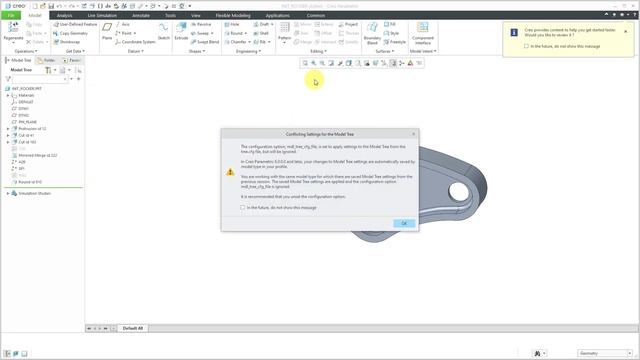Screen dimensions: 640x360
Task: Switch to the Live Simulation tab
Action: click(102, 16)
